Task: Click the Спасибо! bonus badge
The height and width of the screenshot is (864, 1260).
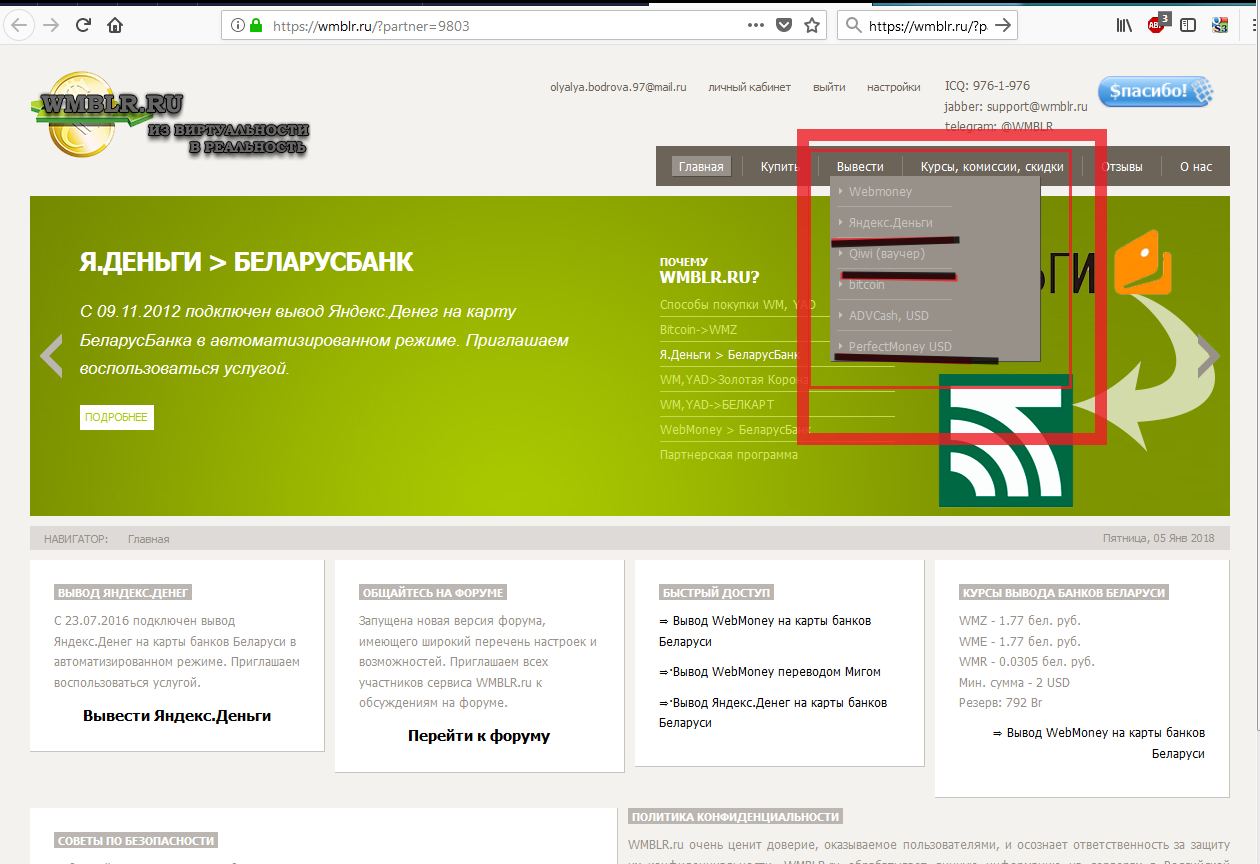Action: click(x=1155, y=92)
